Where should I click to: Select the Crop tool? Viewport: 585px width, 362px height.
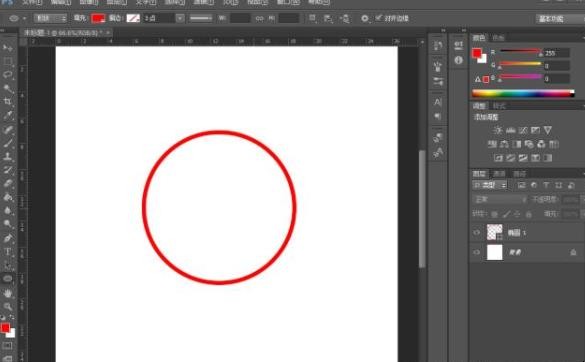pyautogui.click(x=7, y=102)
